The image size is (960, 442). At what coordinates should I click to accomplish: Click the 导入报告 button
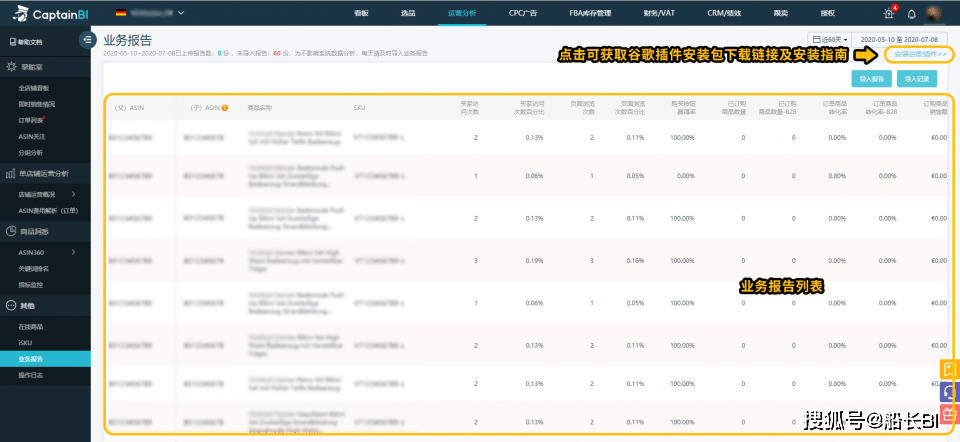(871, 78)
